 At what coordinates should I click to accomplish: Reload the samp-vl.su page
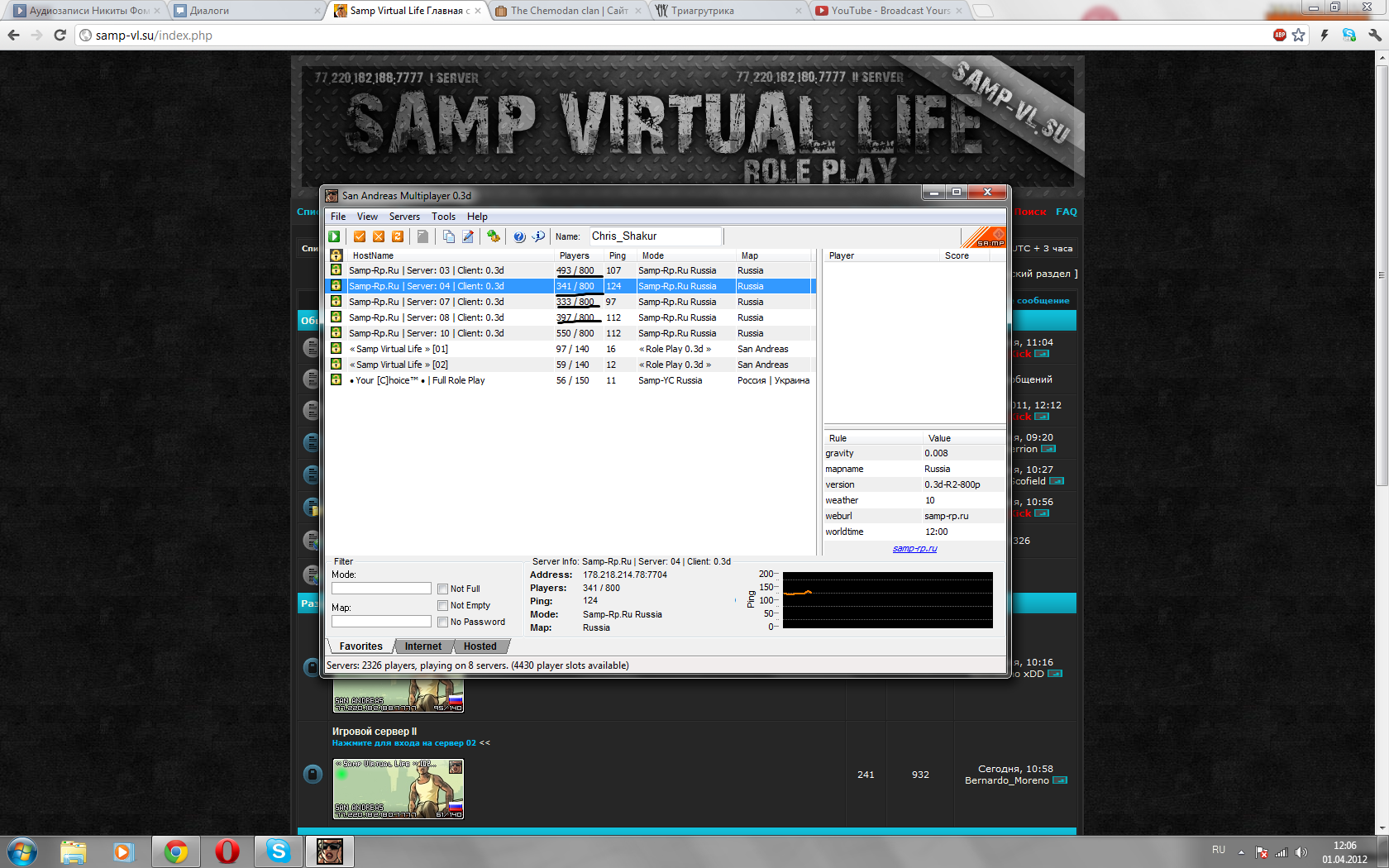click(60, 35)
